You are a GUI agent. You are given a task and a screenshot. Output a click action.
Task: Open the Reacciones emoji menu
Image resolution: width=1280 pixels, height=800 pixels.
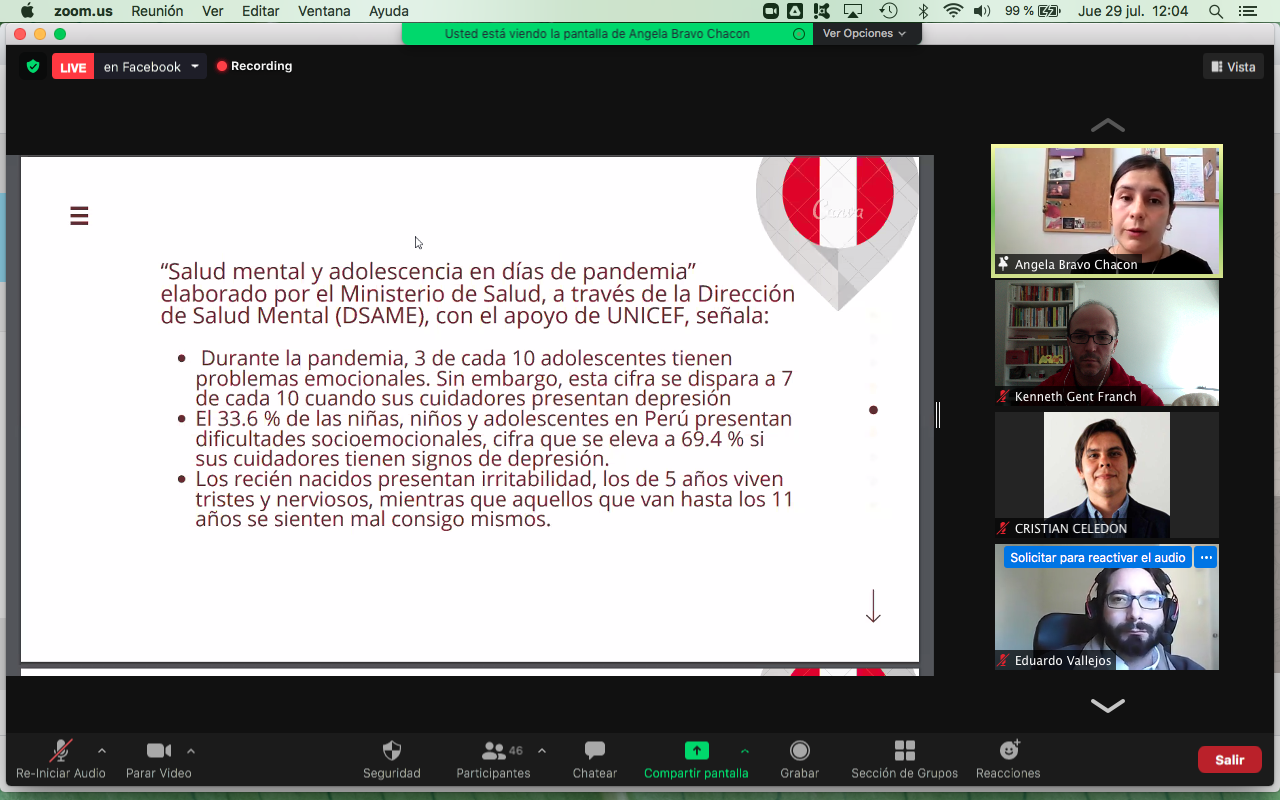click(x=1008, y=751)
